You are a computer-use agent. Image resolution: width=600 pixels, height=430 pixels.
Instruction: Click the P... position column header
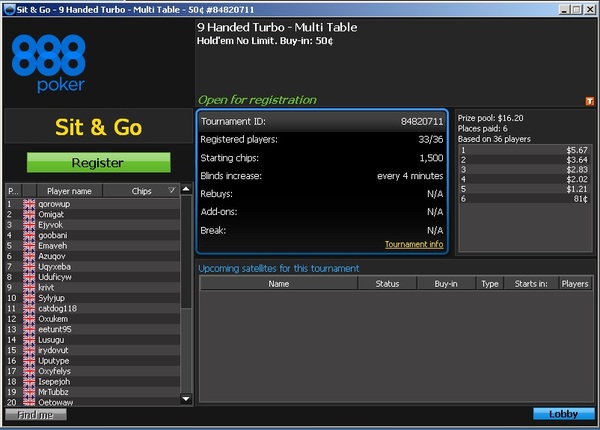click(x=13, y=191)
